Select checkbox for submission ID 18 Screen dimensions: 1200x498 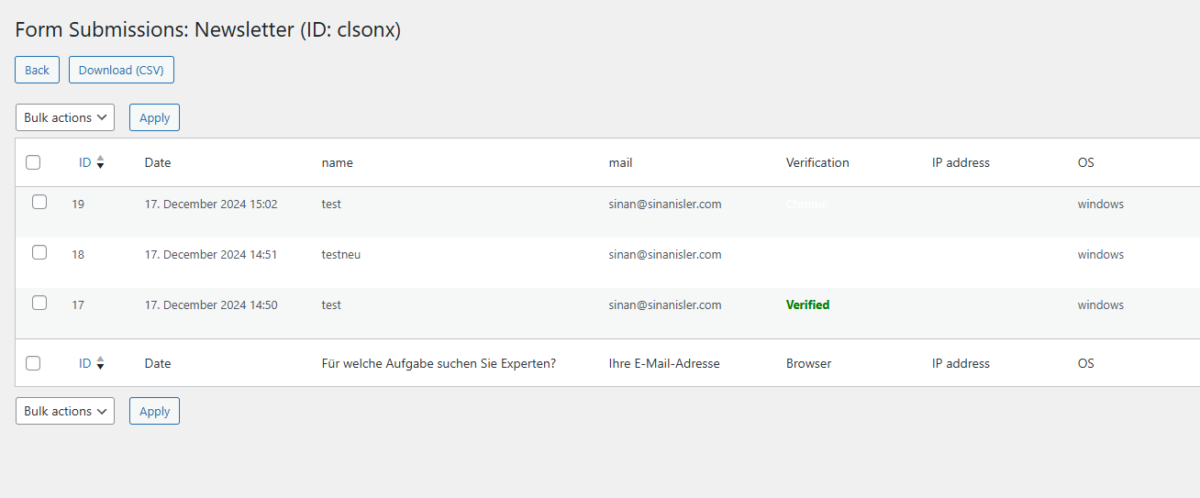[39, 253]
